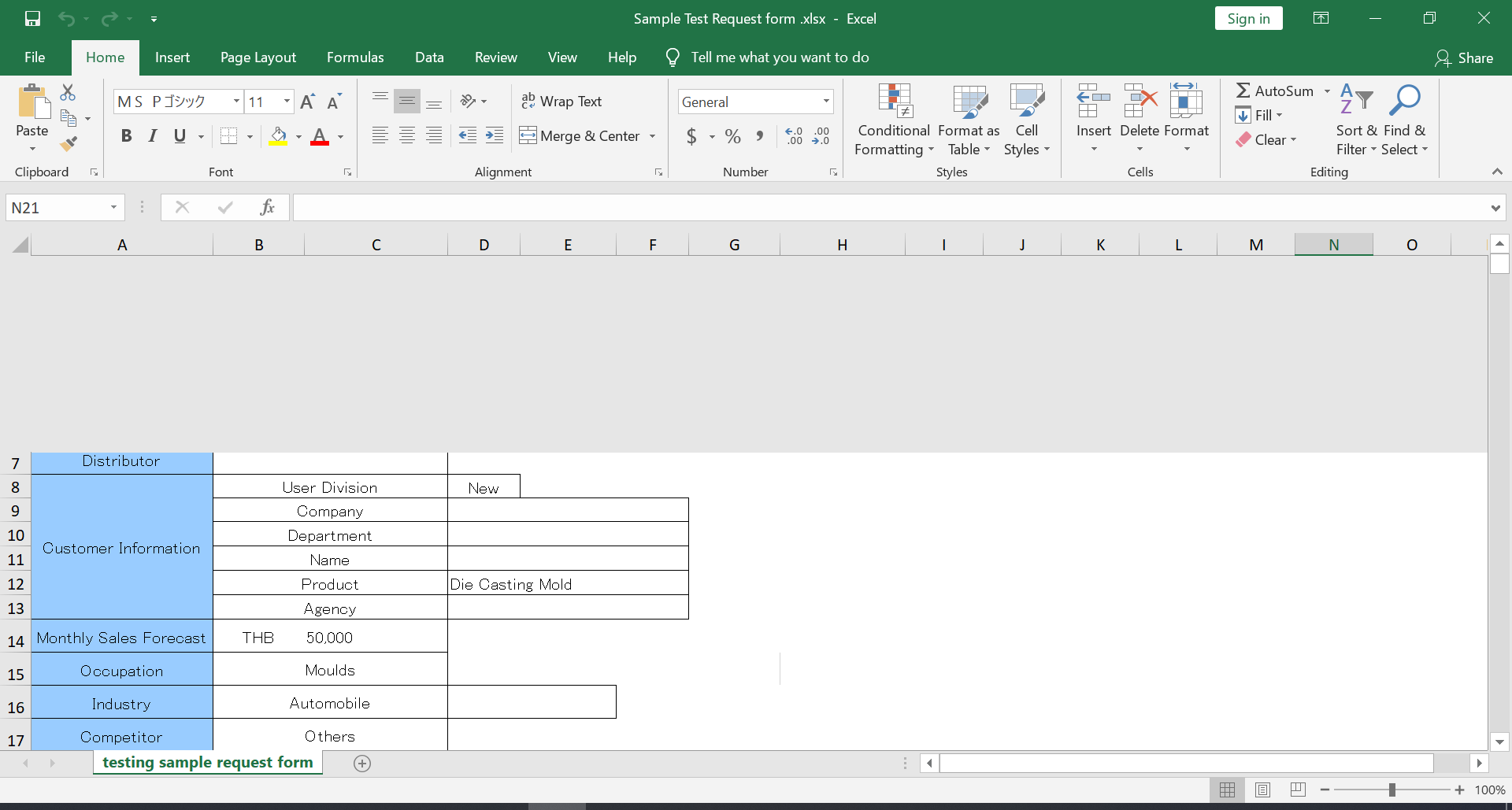Expand the font name dropdown
The image size is (1512, 810).
click(x=236, y=102)
